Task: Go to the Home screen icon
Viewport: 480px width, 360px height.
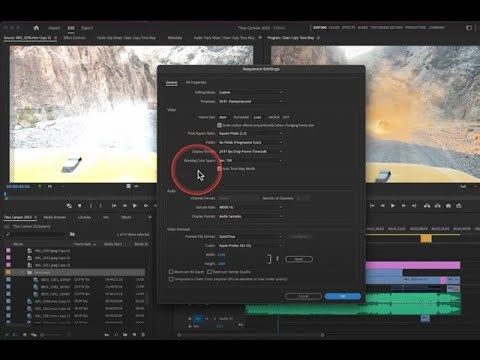Action: [x=36, y=28]
